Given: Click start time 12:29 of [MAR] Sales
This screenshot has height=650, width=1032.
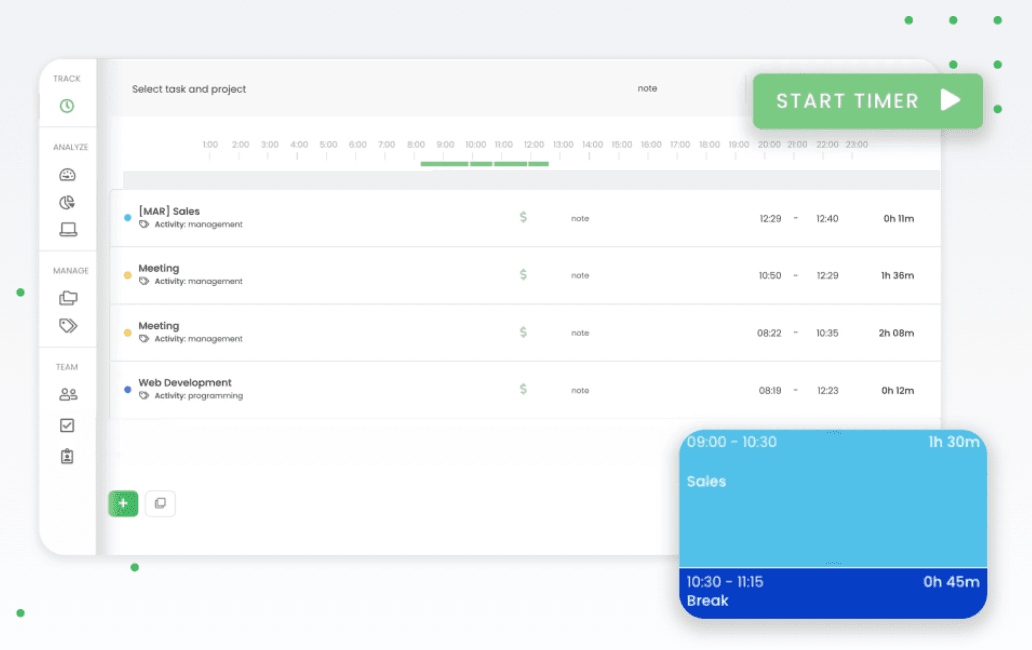Looking at the screenshot, I should pos(770,218).
